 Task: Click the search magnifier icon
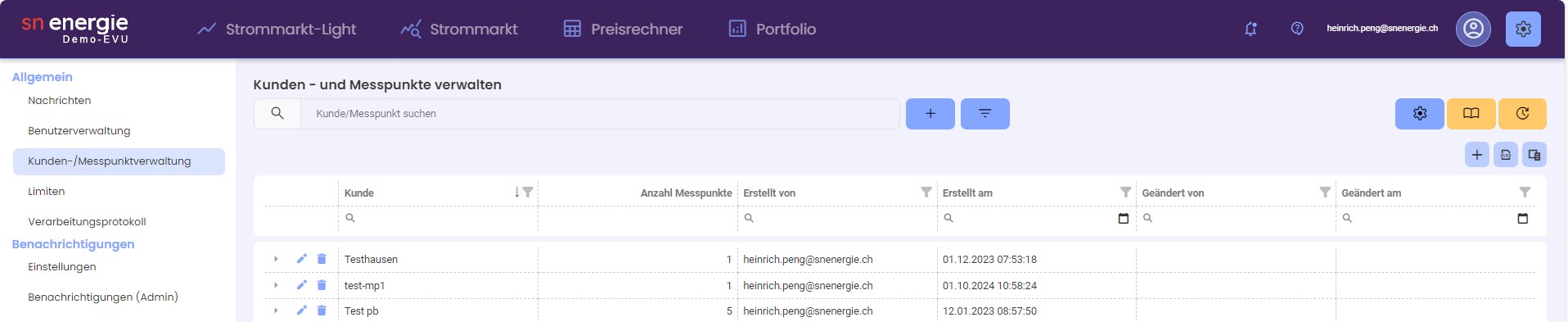pos(277,114)
